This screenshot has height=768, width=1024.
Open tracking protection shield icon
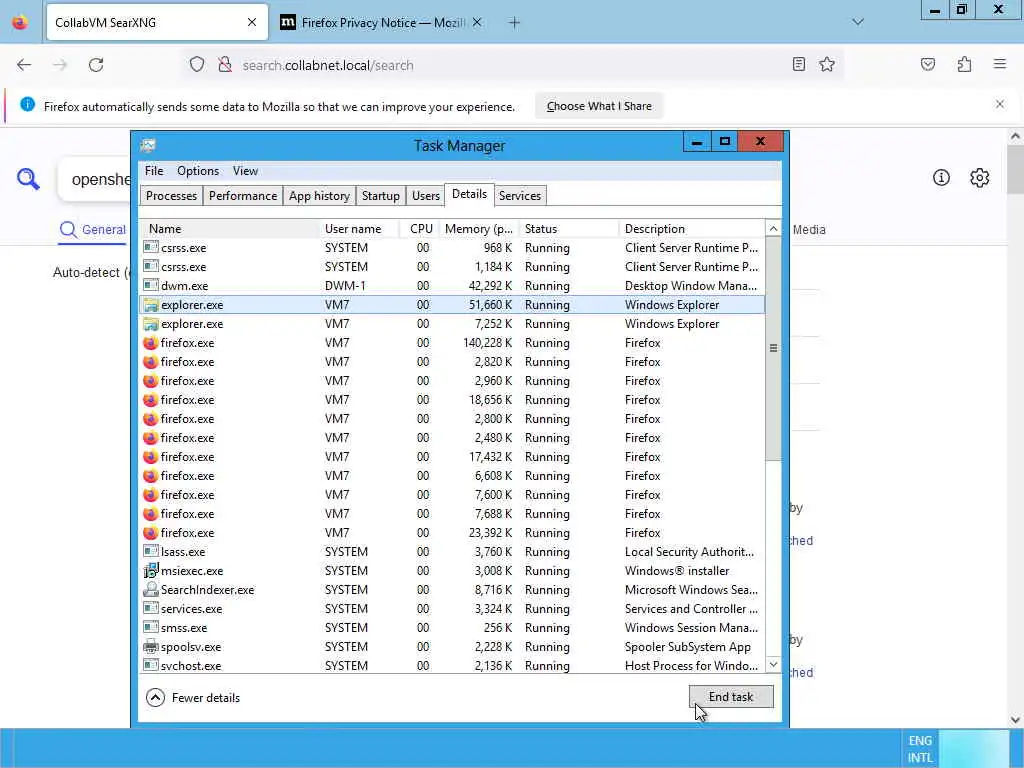tap(197, 65)
